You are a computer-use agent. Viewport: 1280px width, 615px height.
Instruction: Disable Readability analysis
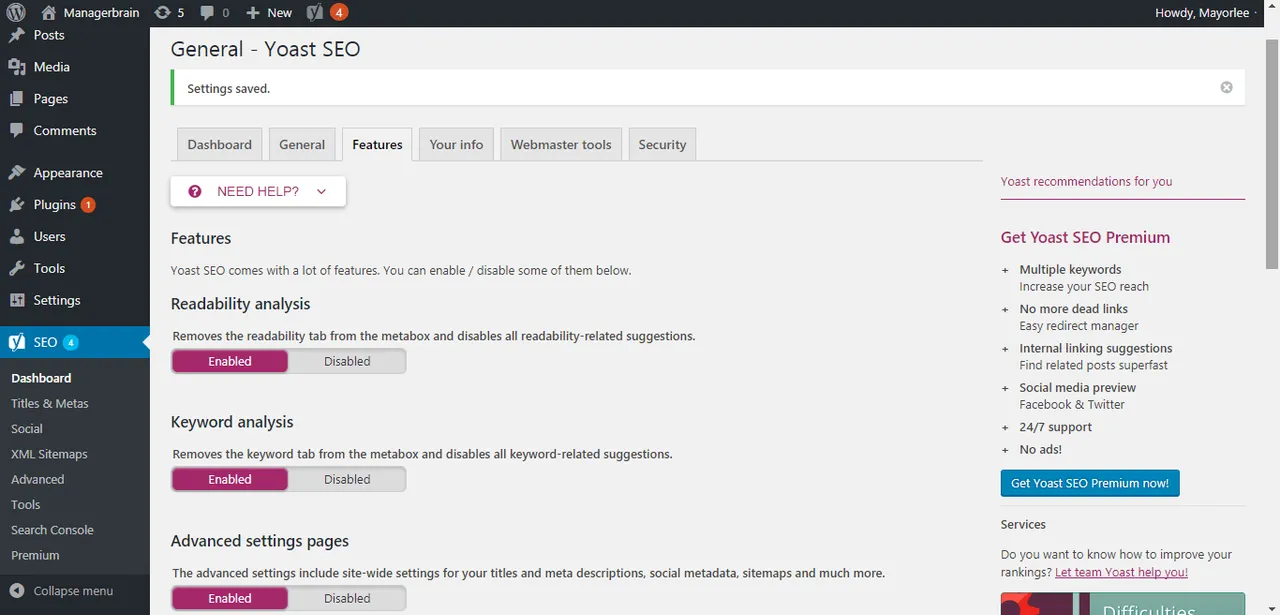click(x=347, y=362)
